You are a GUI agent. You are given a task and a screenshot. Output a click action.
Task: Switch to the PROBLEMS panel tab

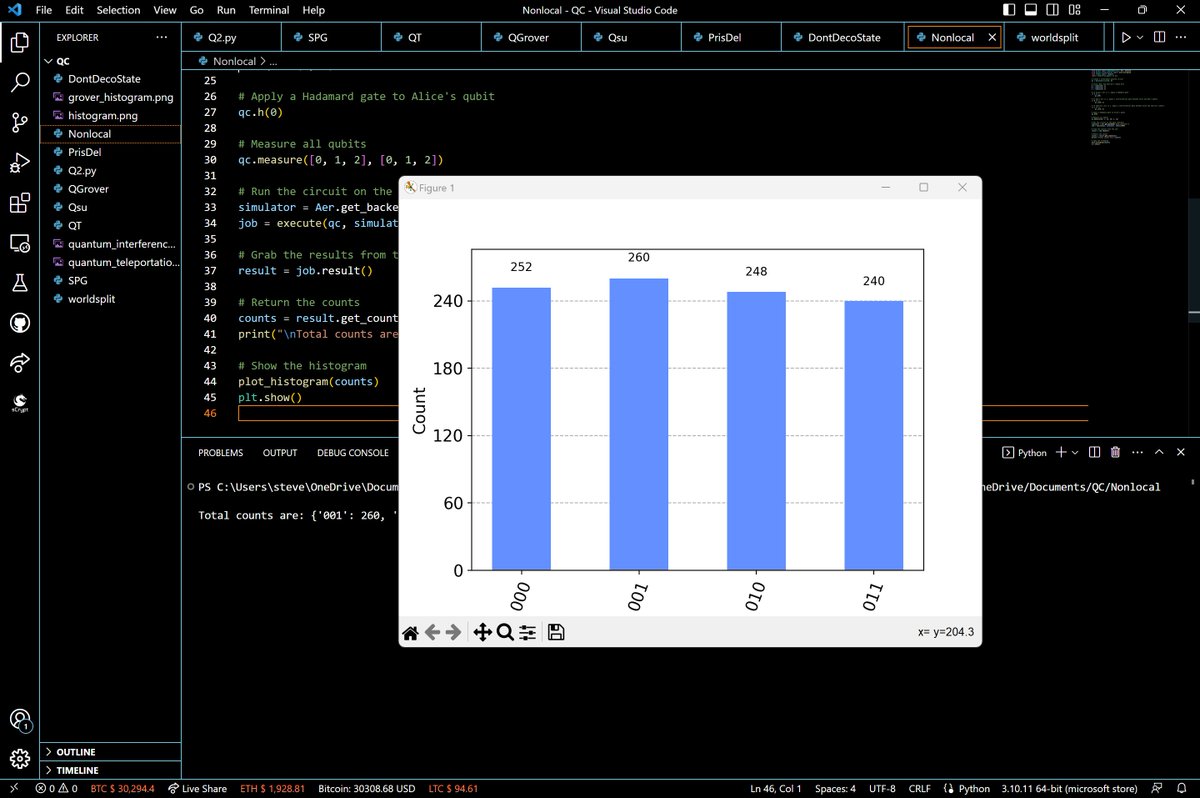pyautogui.click(x=220, y=453)
